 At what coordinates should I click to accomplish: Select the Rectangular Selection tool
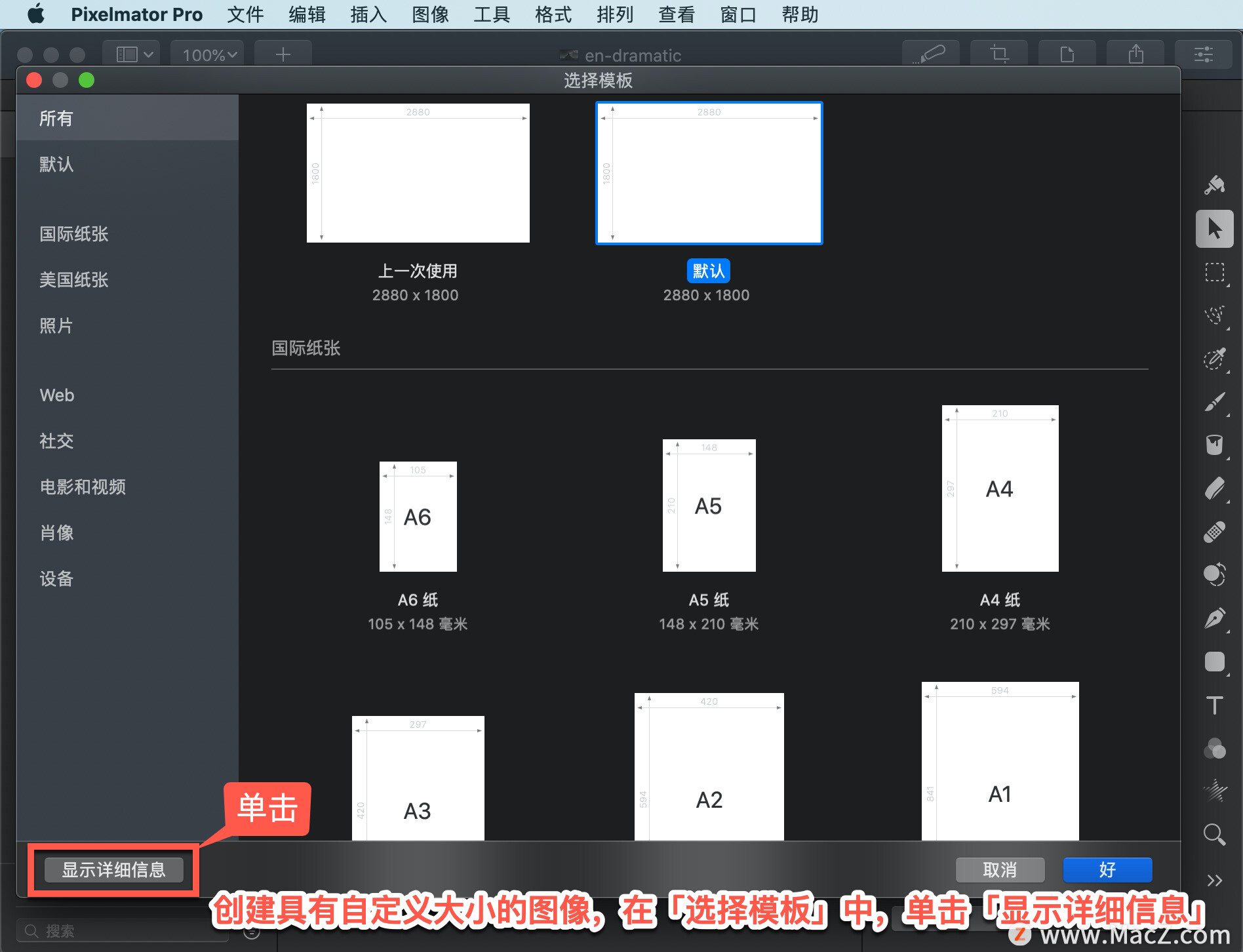click(x=1214, y=272)
